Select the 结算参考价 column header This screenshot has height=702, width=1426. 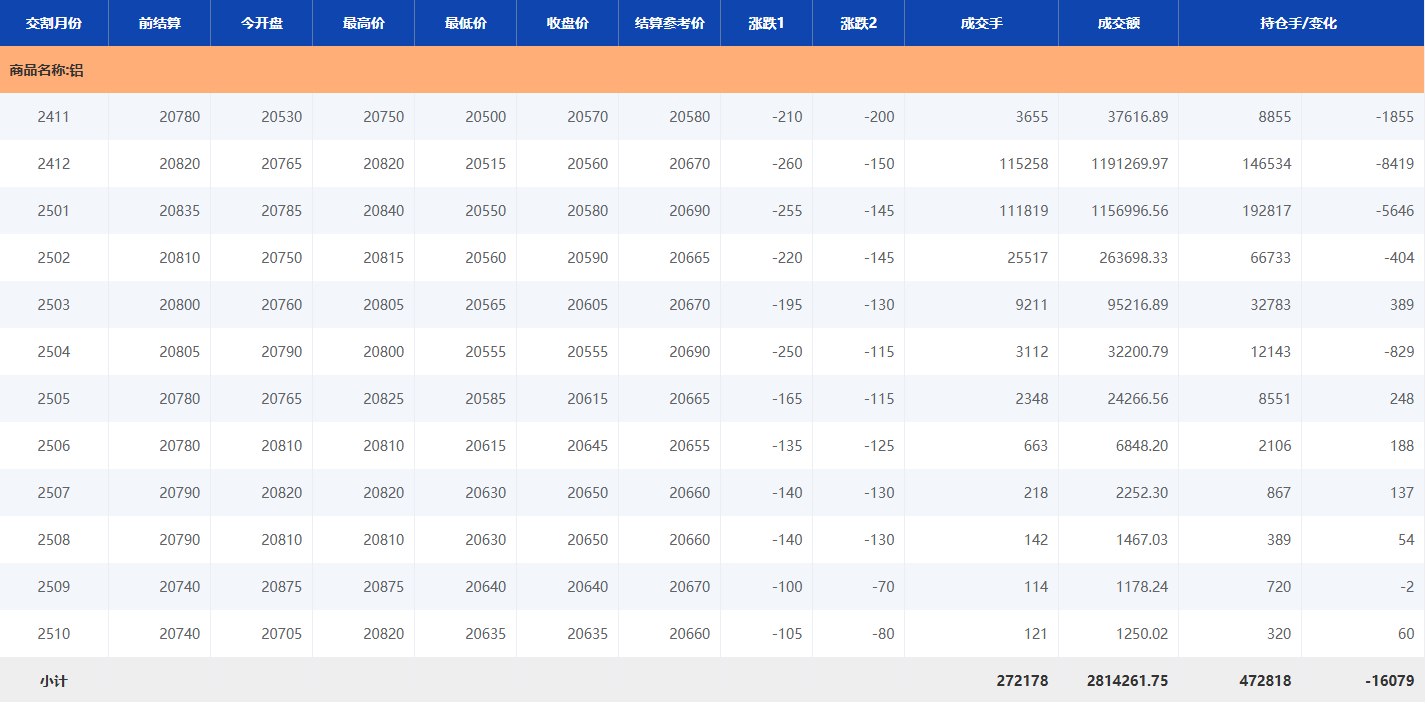point(670,23)
